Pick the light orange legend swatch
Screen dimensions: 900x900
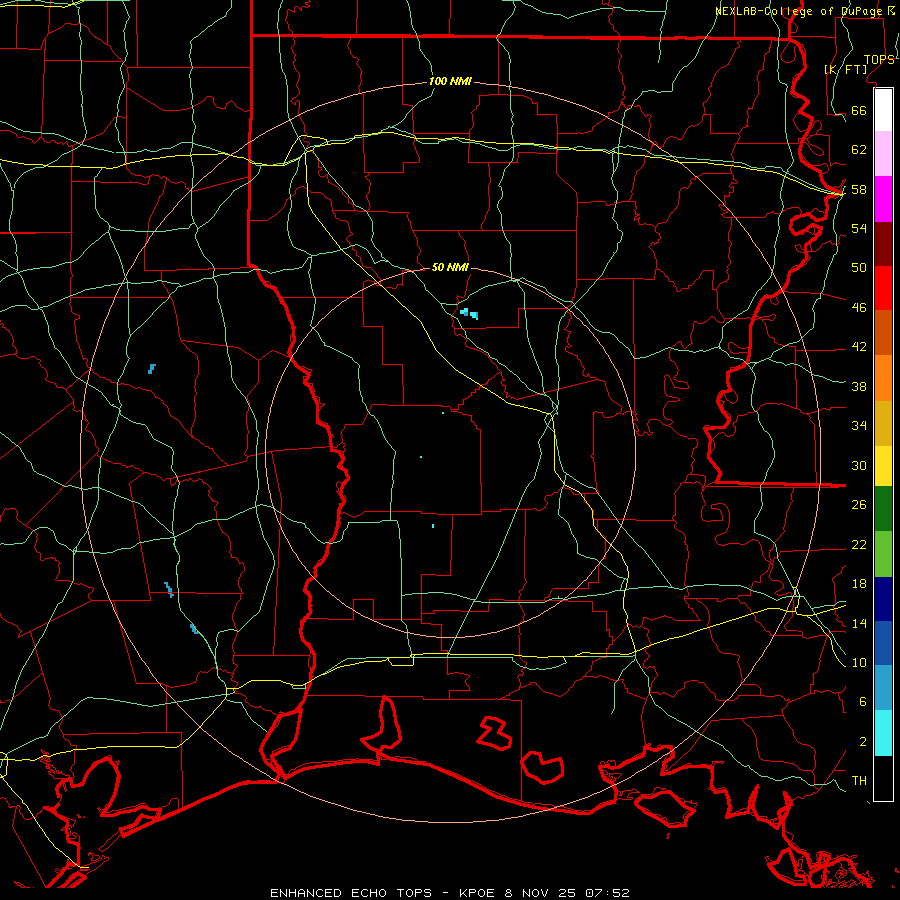point(883,378)
